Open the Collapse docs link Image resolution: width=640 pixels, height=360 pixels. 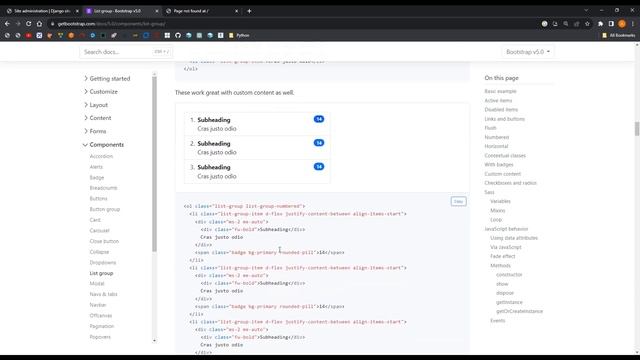pyautogui.click(x=99, y=252)
